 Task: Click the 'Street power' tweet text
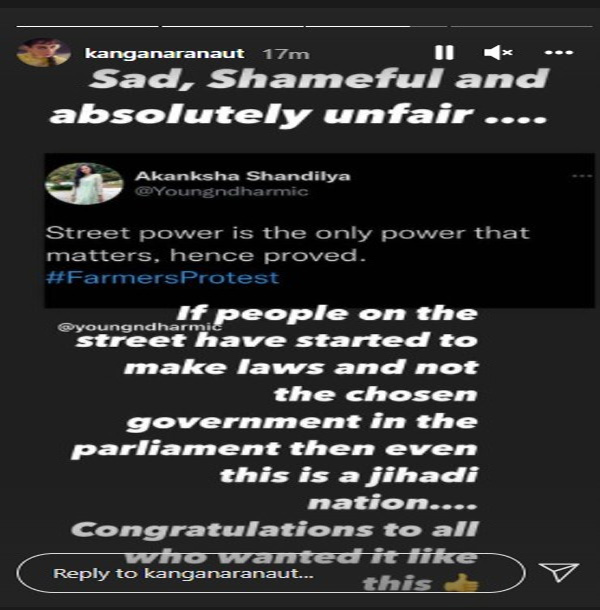click(288, 244)
